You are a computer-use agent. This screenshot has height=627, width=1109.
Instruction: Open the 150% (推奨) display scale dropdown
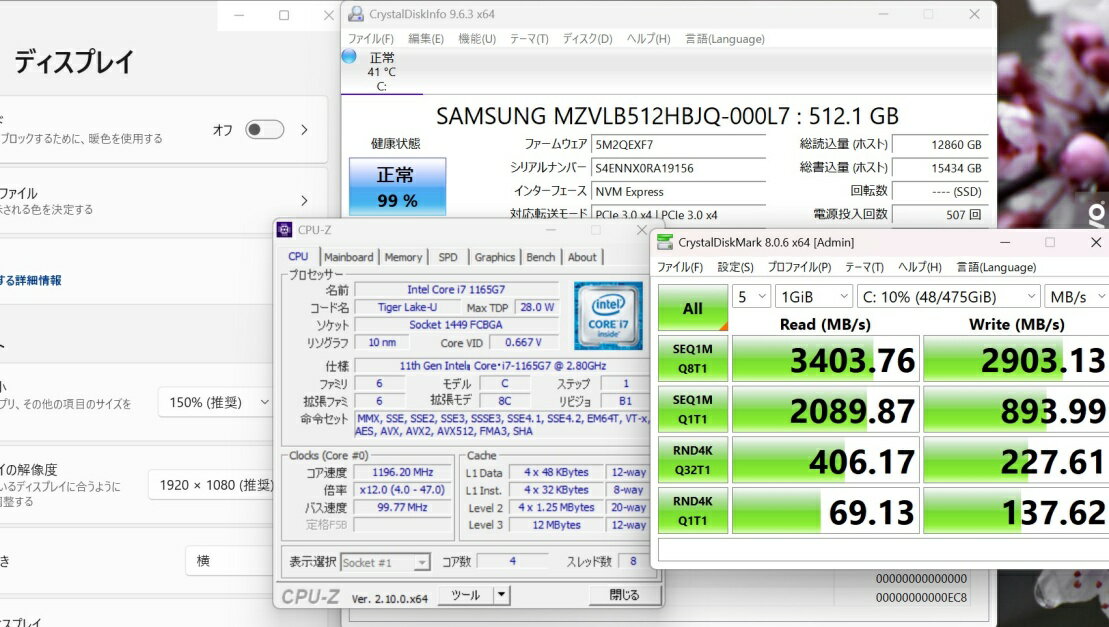(x=215, y=402)
